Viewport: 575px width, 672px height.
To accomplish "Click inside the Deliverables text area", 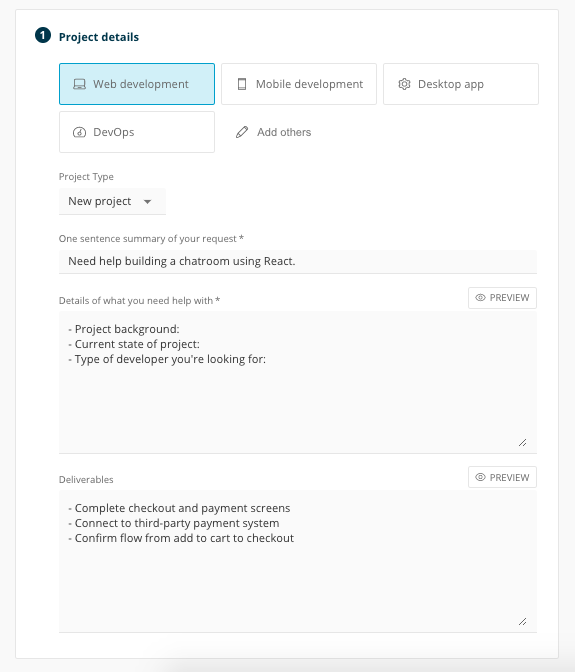I will pos(298,561).
